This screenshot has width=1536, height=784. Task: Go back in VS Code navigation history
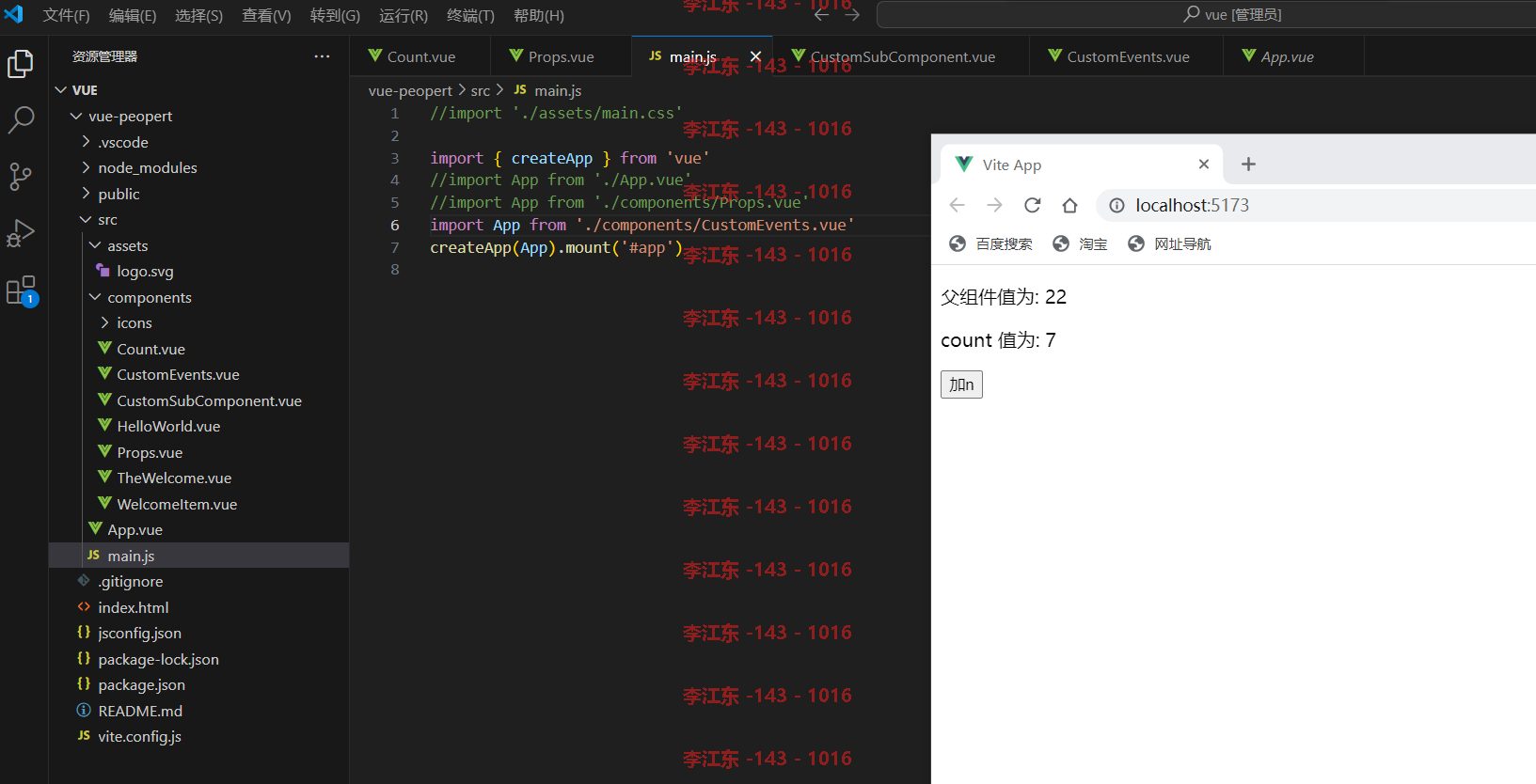(x=821, y=15)
